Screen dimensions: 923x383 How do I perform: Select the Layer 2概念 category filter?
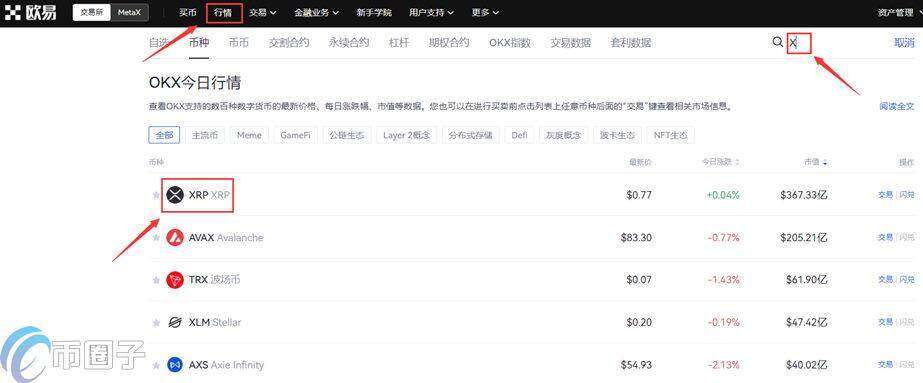point(407,135)
